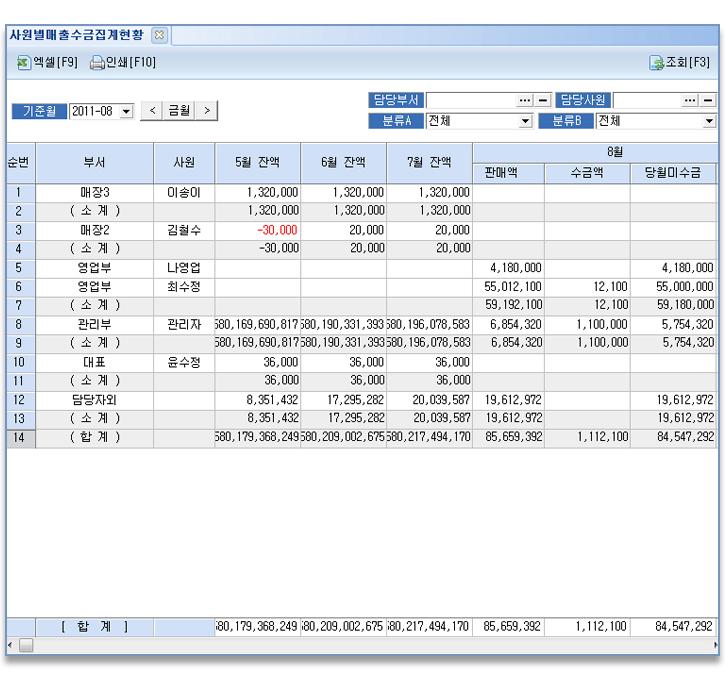Clear the 담당사원 field with minus button
The height and width of the screenshot is (676, 725).
(x=708, y=101)
